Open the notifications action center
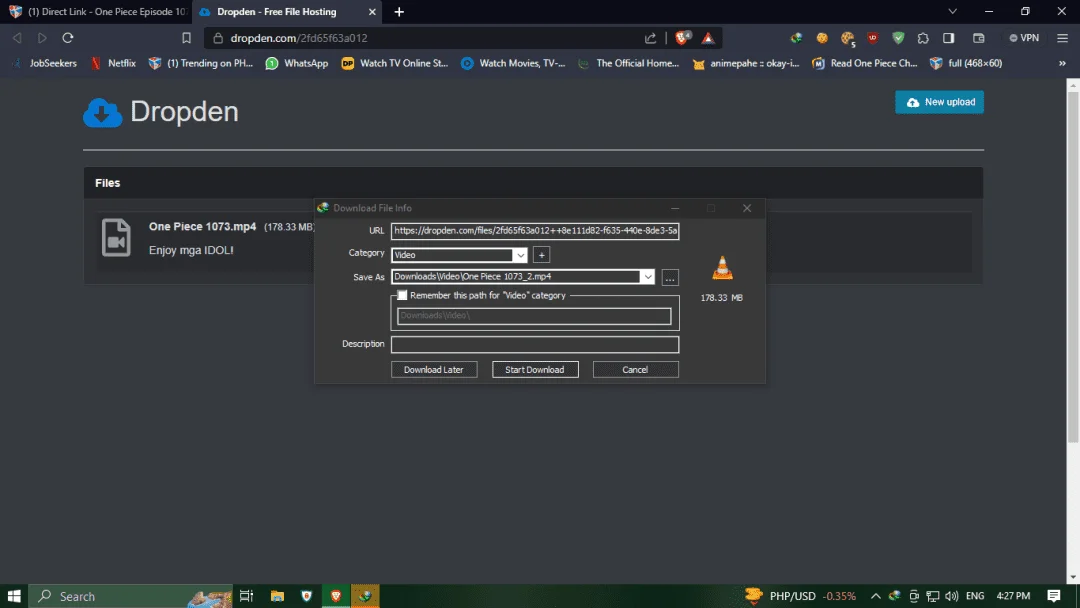Screen dimensions: 1080x608 pos(1053,596)
